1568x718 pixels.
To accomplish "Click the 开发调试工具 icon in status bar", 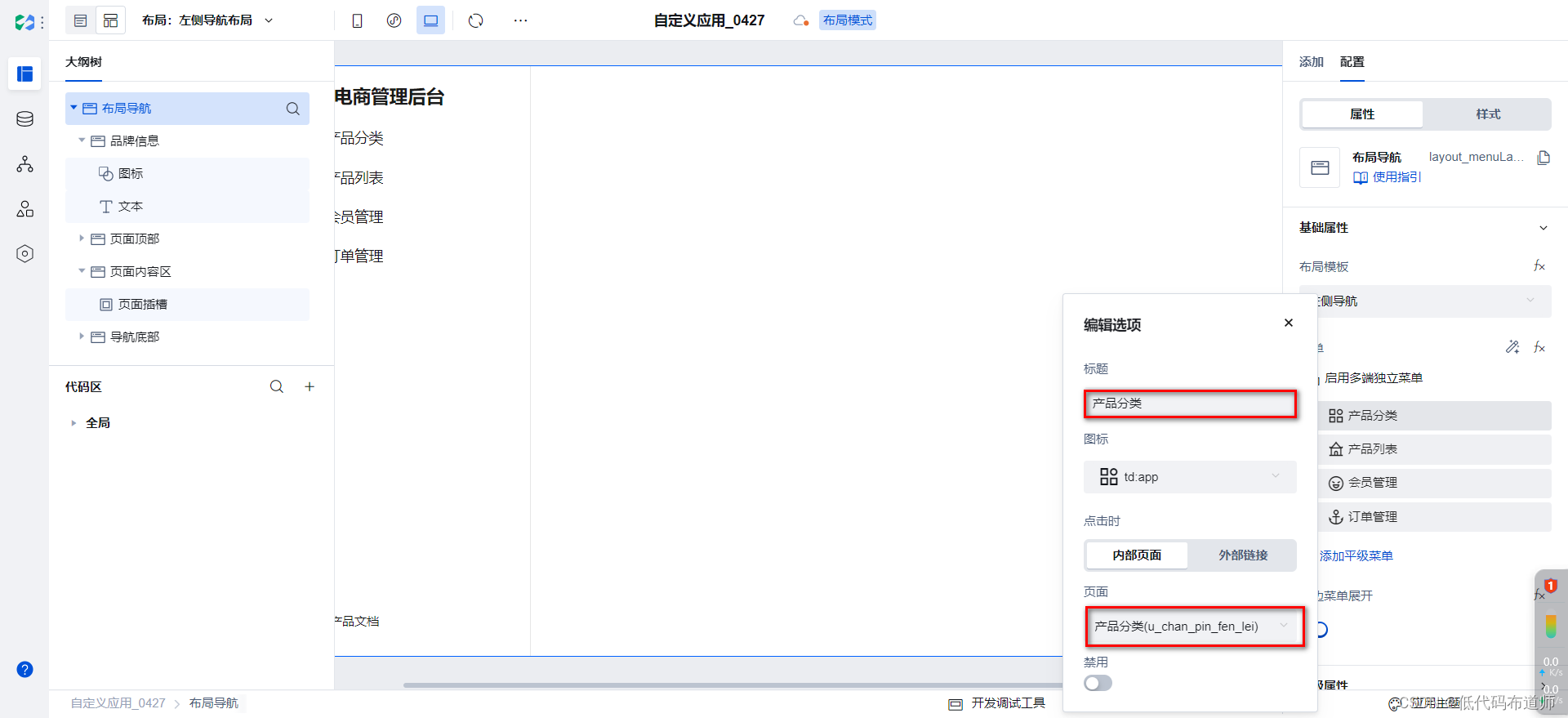I will [955, 704].
